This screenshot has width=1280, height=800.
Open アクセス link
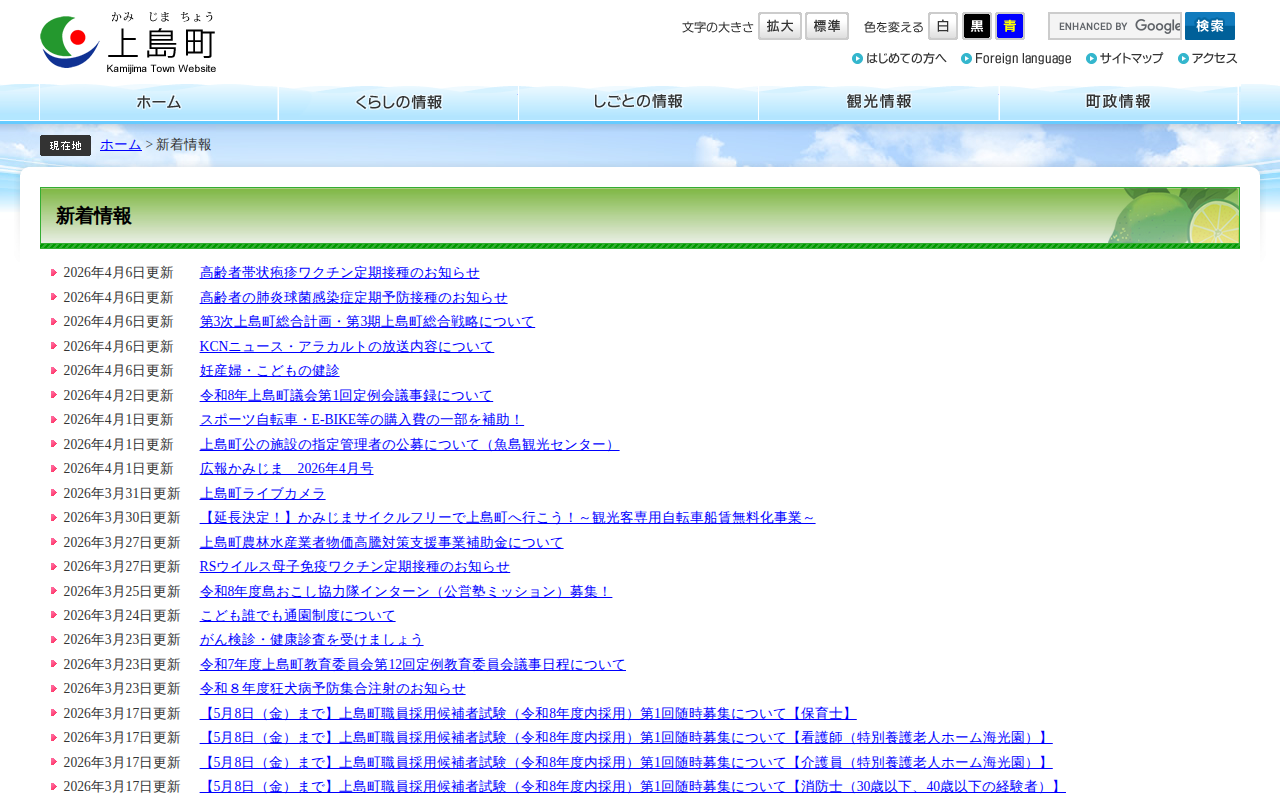point(1208,58)
